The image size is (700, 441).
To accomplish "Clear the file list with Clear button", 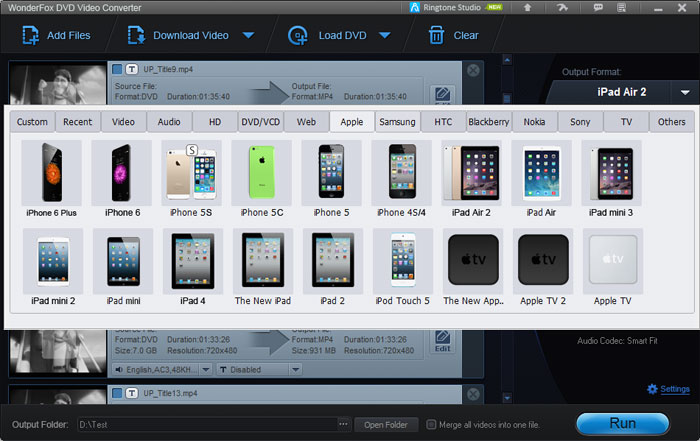I will pos(453,35).
